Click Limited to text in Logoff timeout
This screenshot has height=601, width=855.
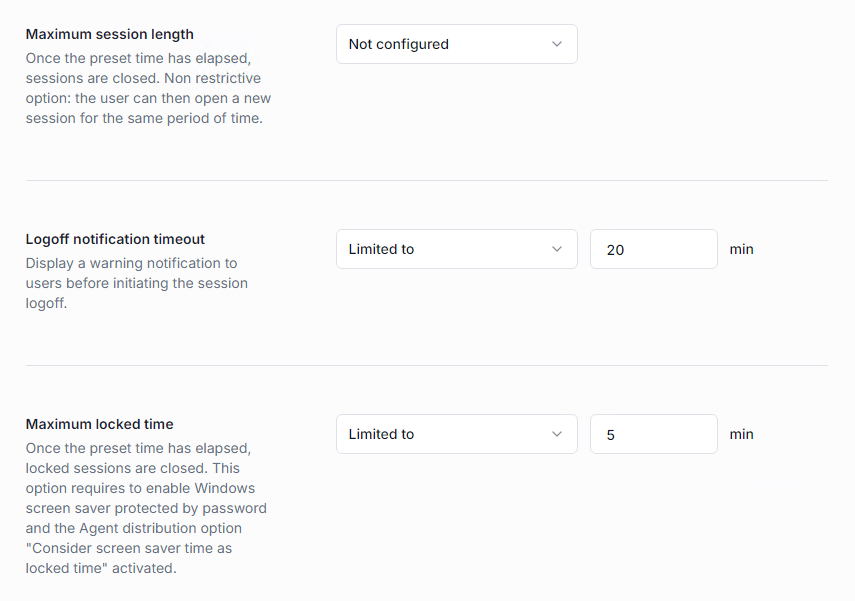pos(381,249)
